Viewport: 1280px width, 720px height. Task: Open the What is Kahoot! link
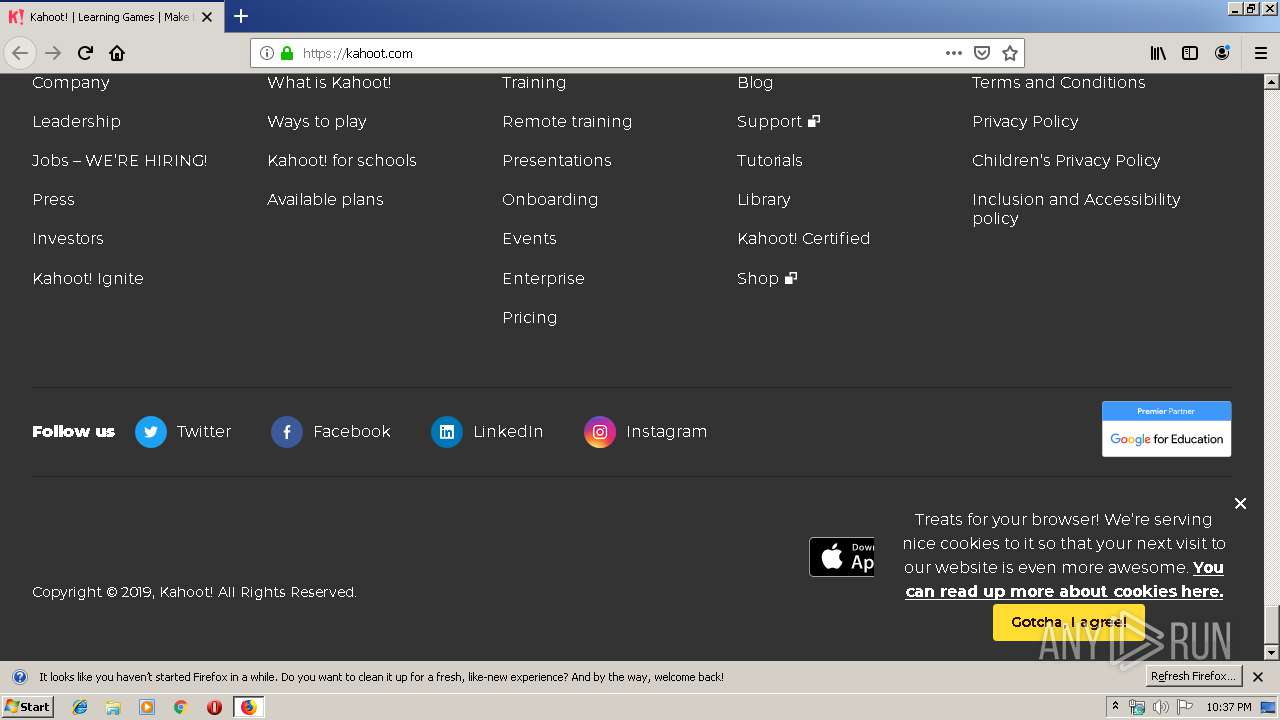pyautogui.click(x=329, y=83)
